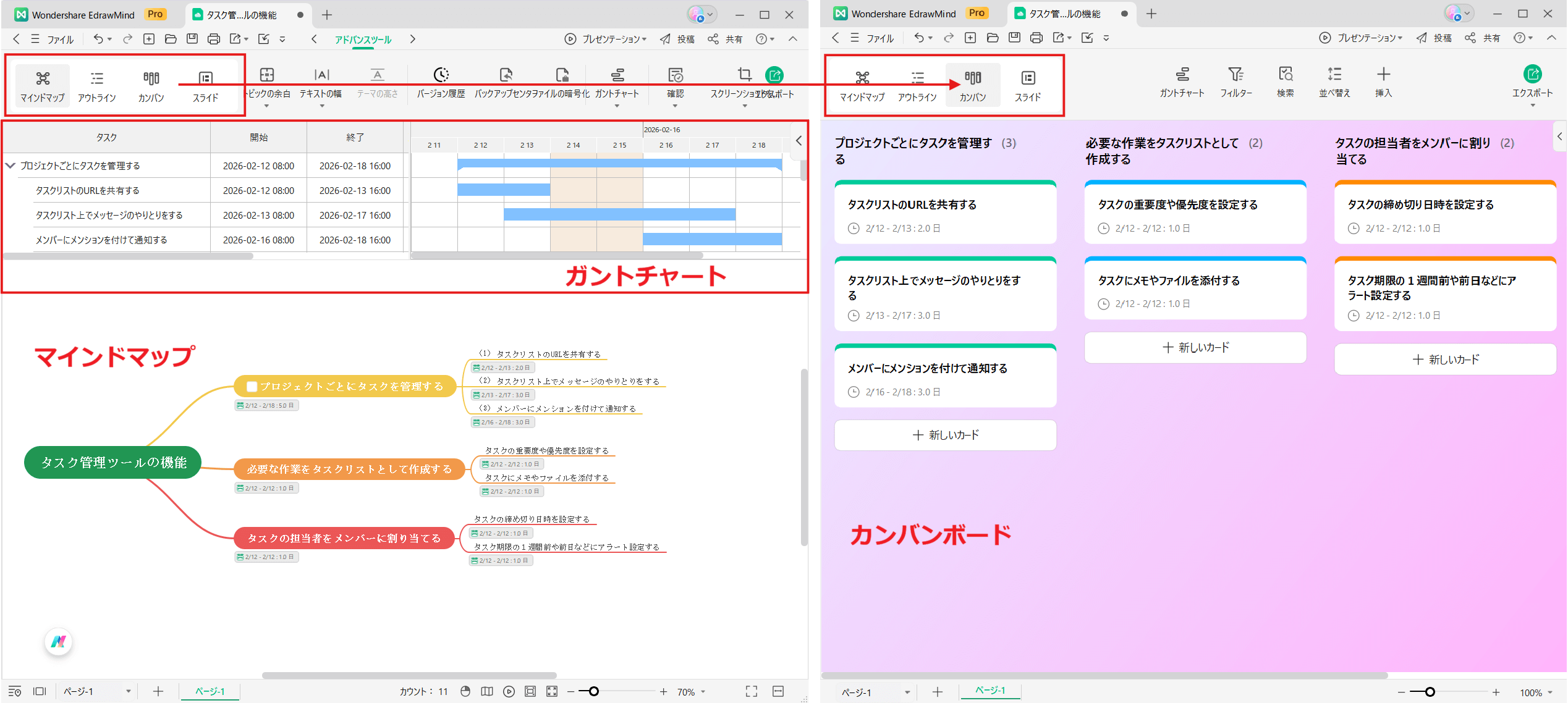Click 新しいカード under the third Kanban column
Screen dimensions: 1568x703
pos(1445,359)
